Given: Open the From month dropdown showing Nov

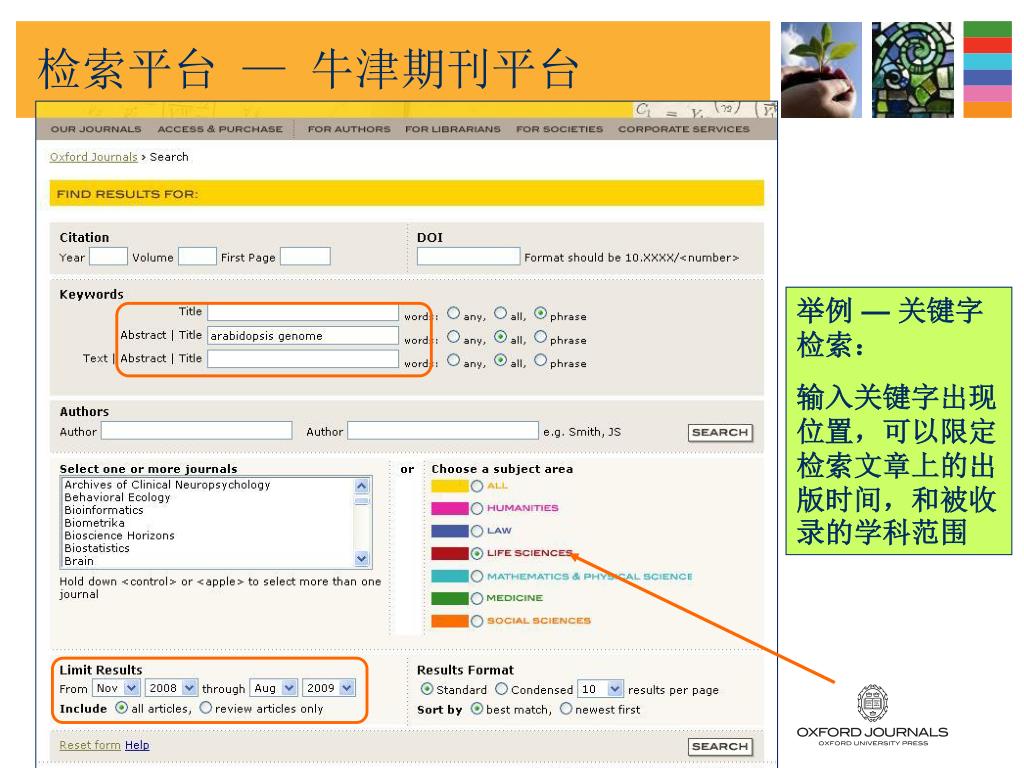Looking at the screenshot, I should tap(116, 688).
